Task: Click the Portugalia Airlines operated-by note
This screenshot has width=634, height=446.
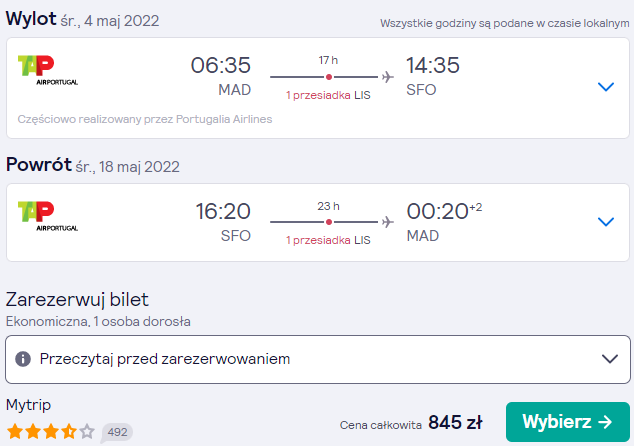Action: (145, 119)
